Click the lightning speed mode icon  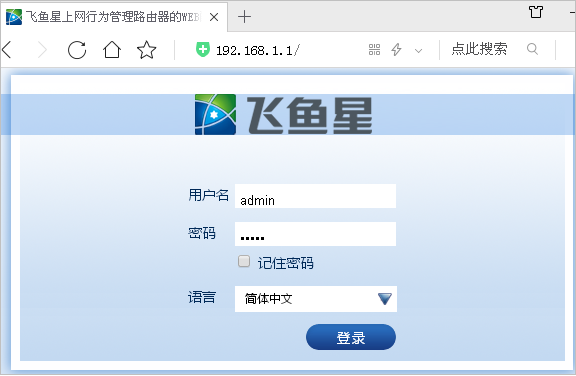coord(396,50)
